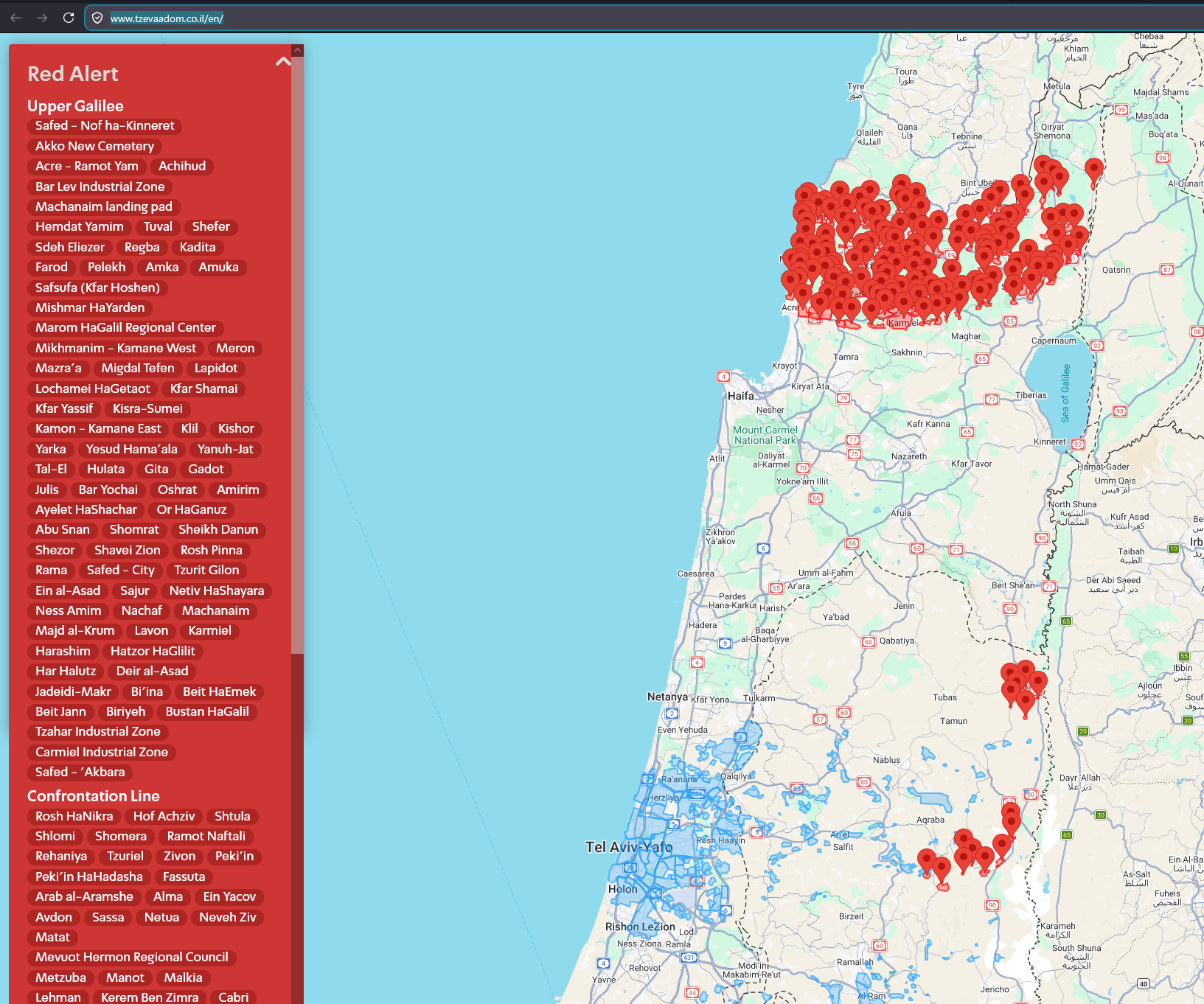Click the Jenin label on map
The height and width of the screenshot is (1004, 1204).
pyautogui.click(x=904, y=606)
